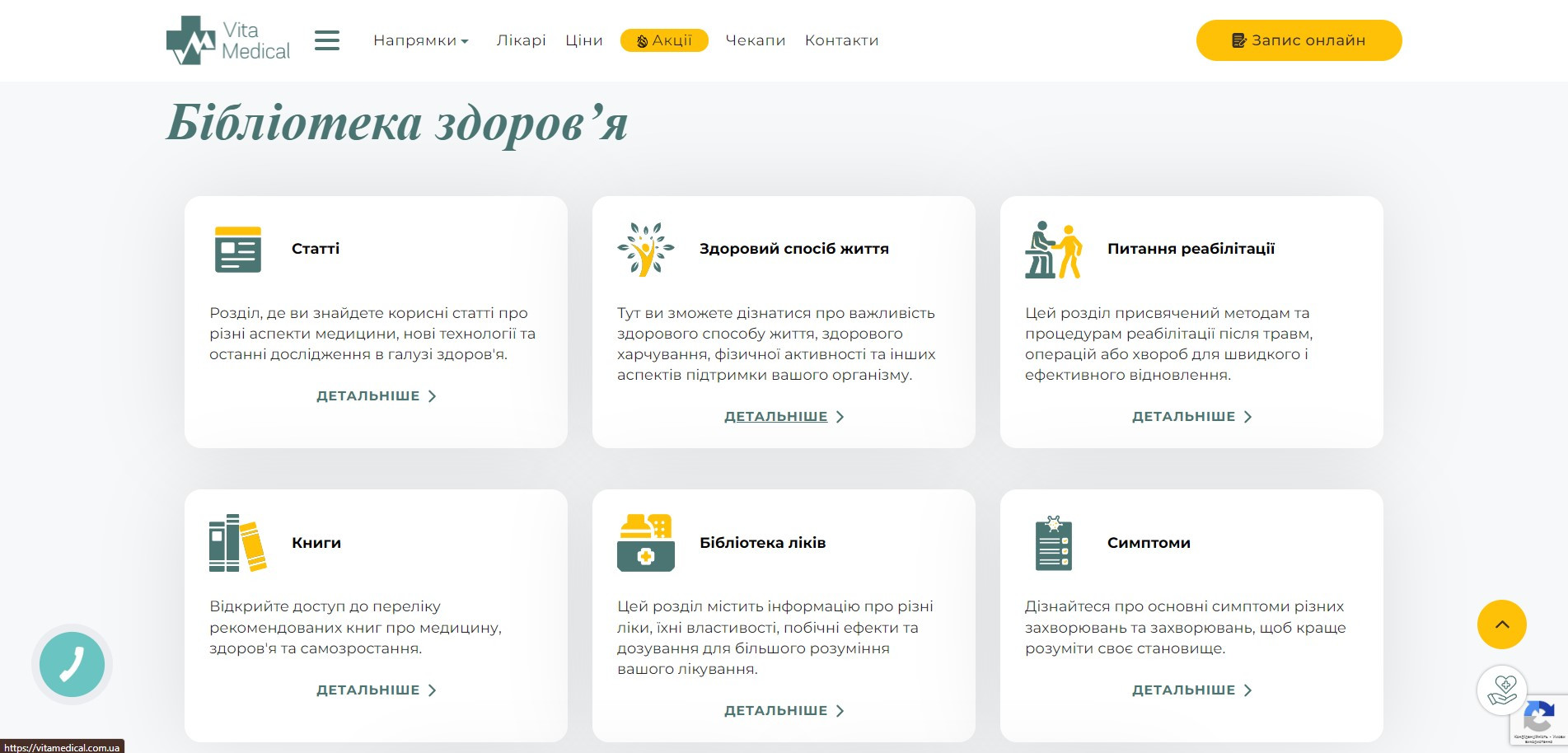This screenshot has height=753, width=1568.
Task: Click the Vita Medical logo
Action: tap(228, 40)
